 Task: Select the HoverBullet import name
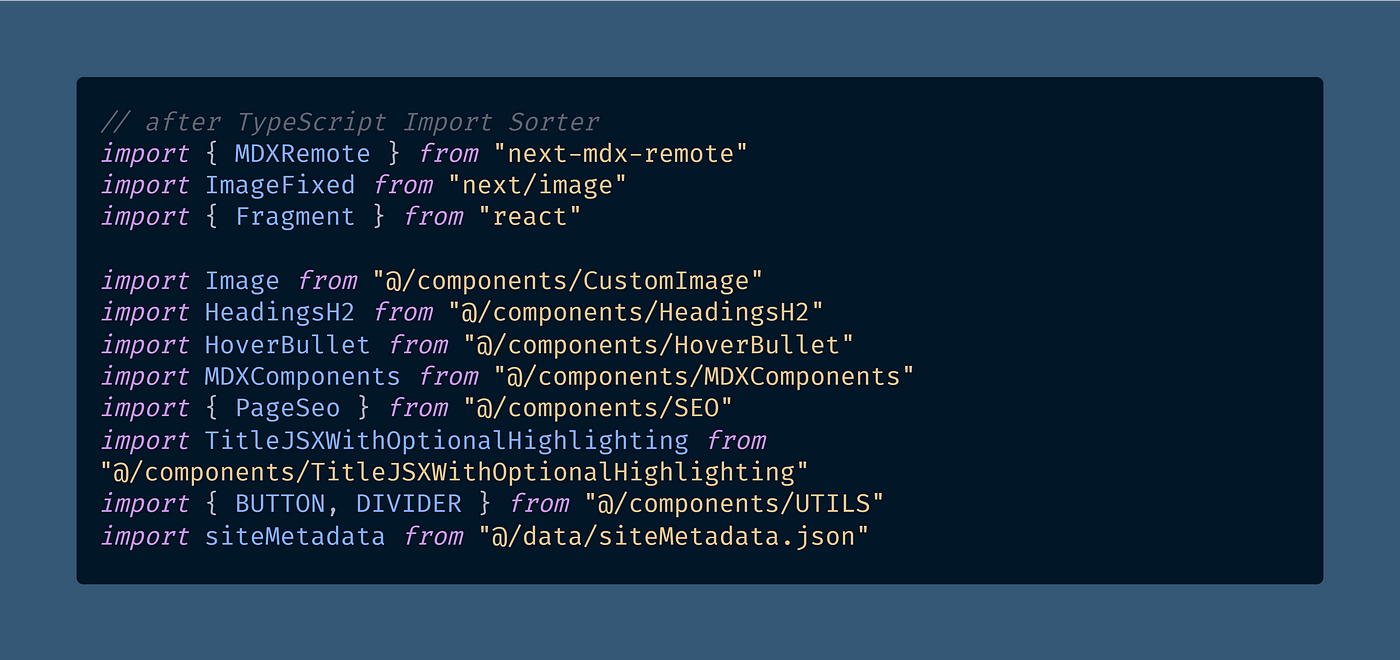(x=287, y=345)
